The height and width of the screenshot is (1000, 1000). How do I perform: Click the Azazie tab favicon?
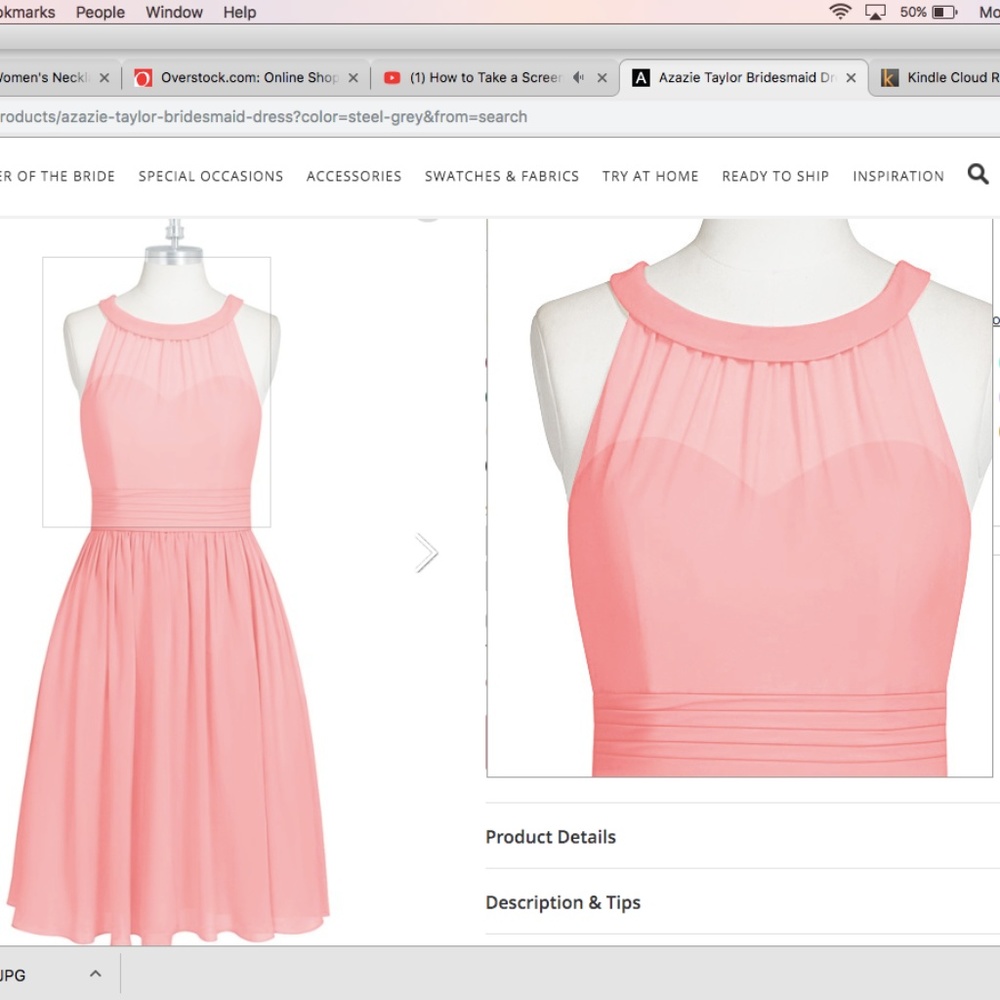coord(640,78)
